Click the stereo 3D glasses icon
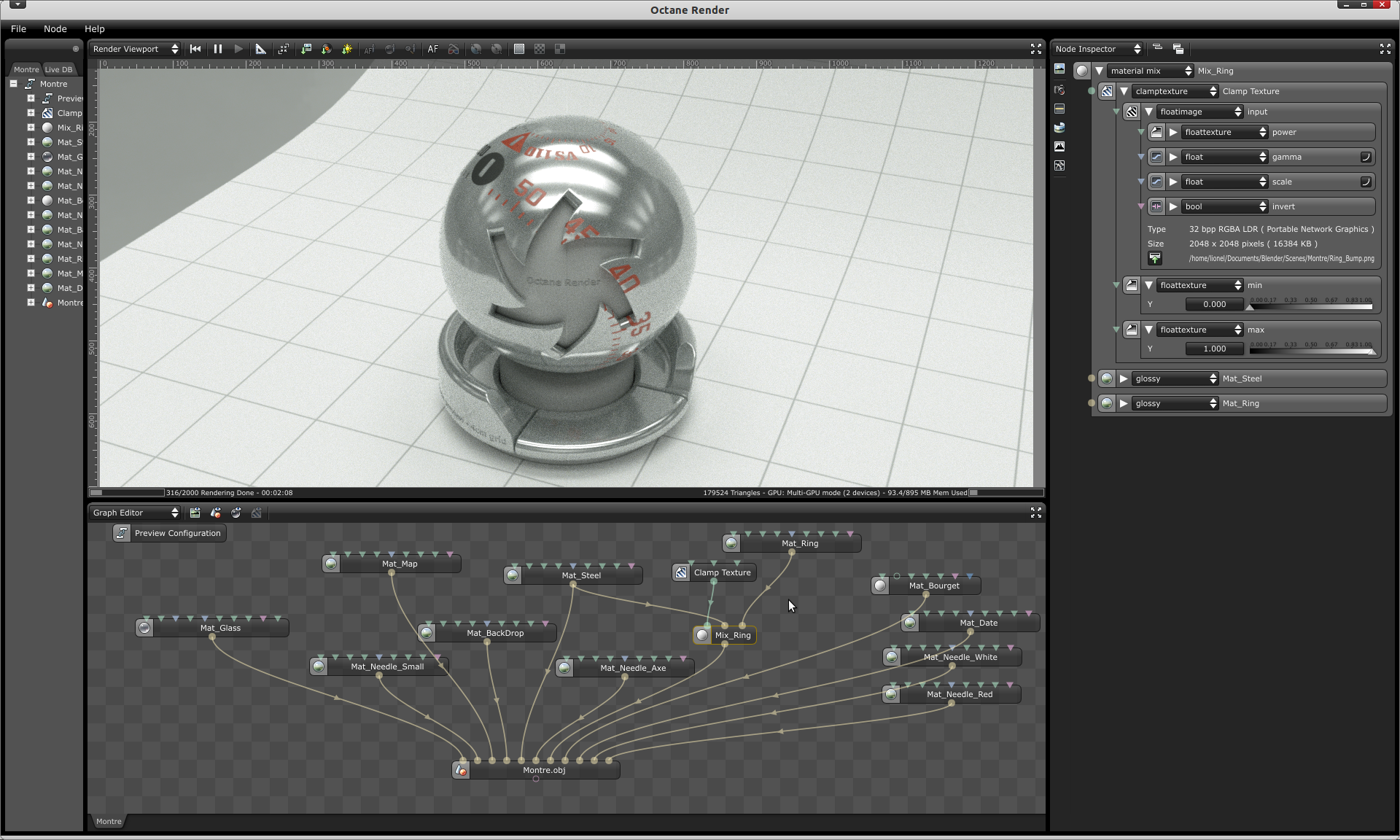The image size is (1400, 840). 454,49
